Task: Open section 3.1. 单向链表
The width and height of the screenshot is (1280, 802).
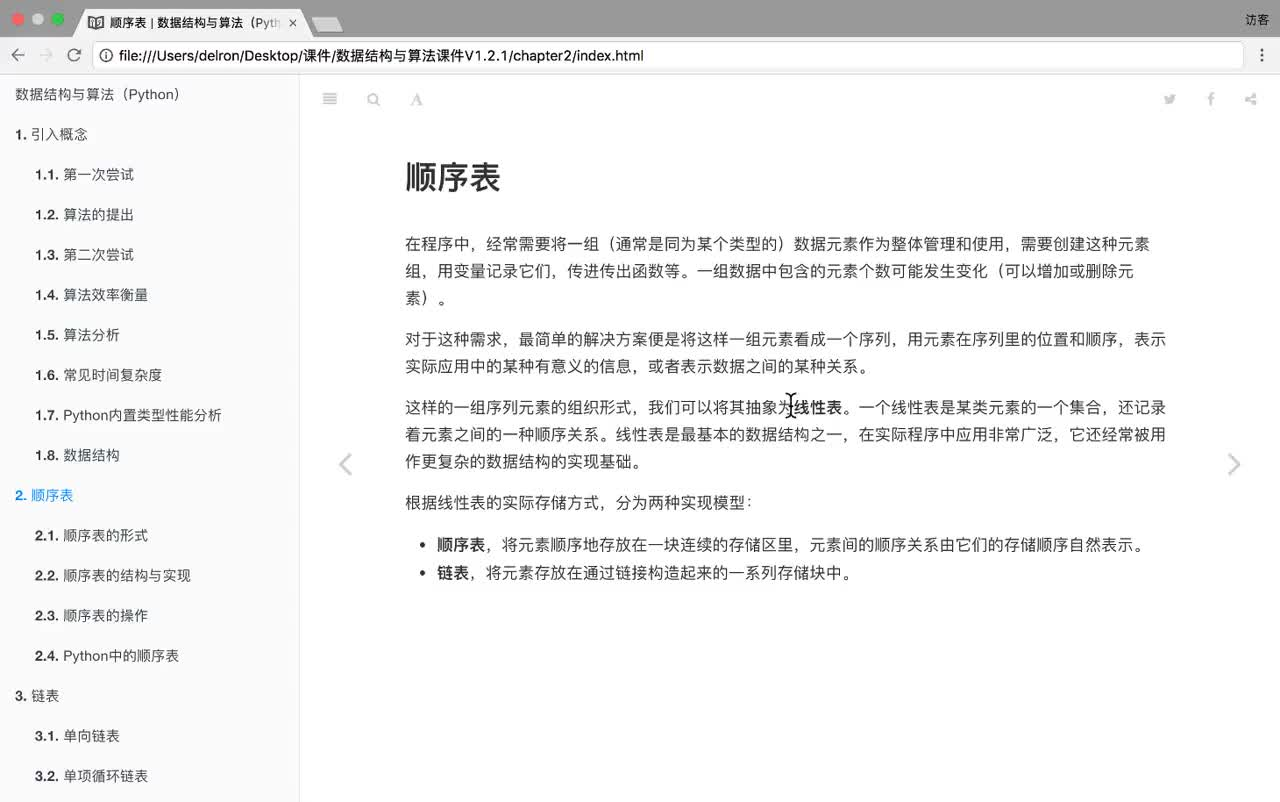Action: tap(77, 735)
